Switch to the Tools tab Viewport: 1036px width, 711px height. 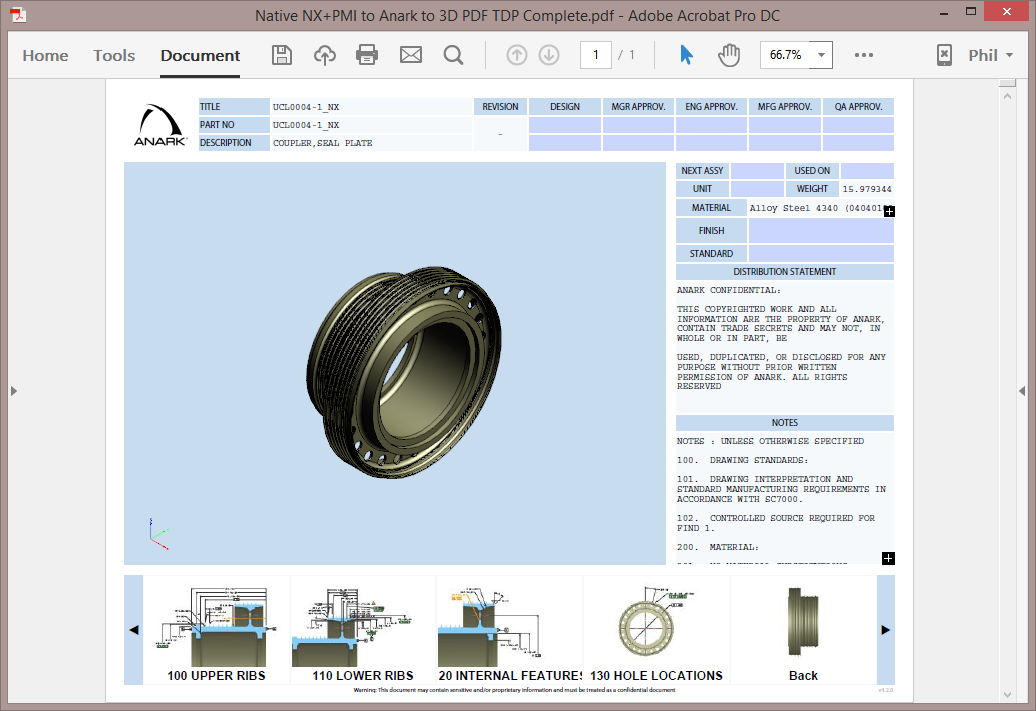pyautogui.click(x=113, y=56)
